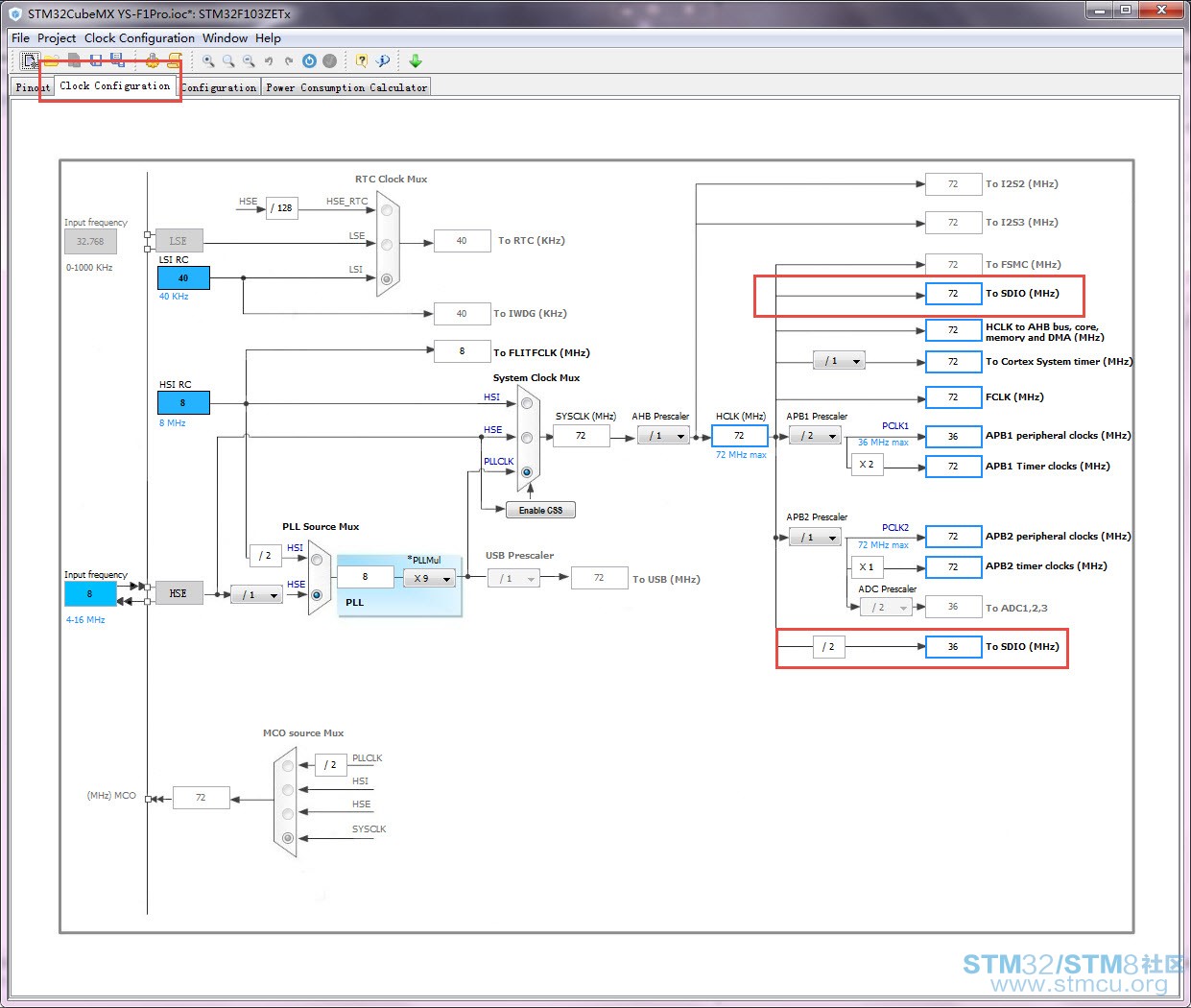Image resolution: width=1191 pixels, height=1008 pixels.
Task: Click the Zoom In magnifier icon
Action: [208, 60]
